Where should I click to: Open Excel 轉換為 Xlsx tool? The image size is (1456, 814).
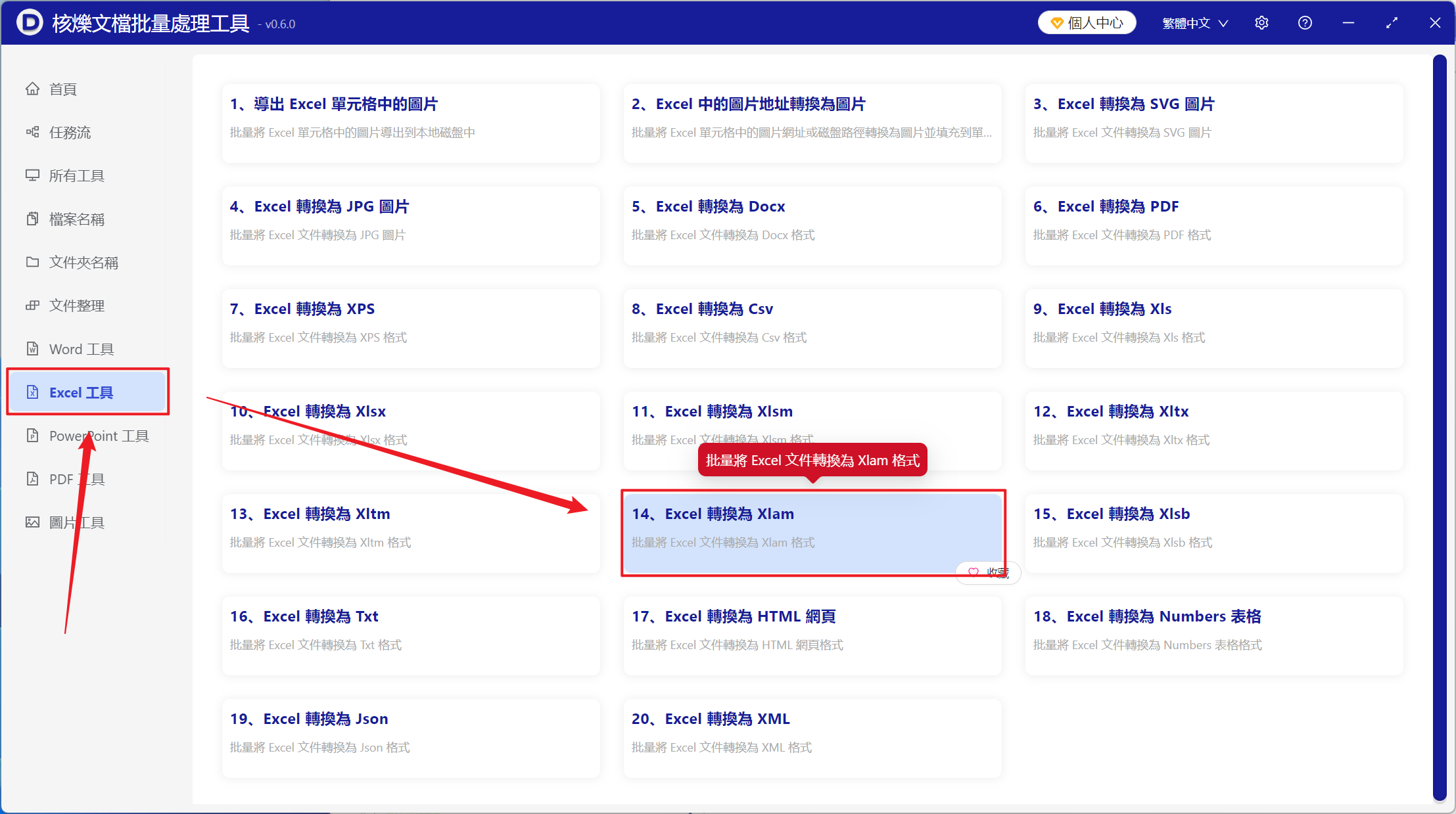point(411,430)
